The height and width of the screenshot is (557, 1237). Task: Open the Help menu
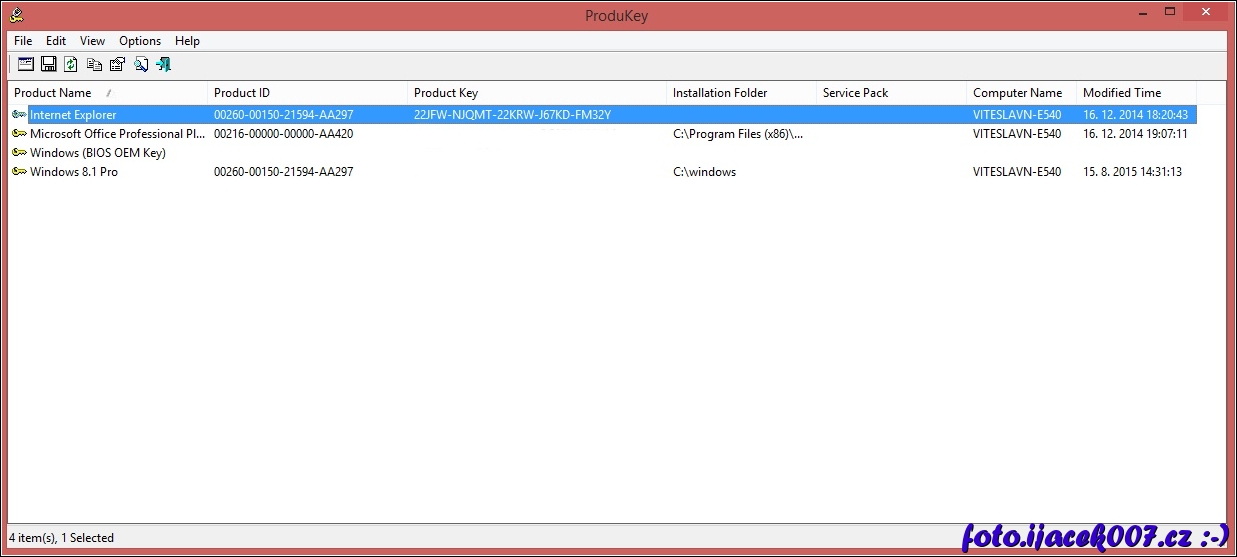187,41
